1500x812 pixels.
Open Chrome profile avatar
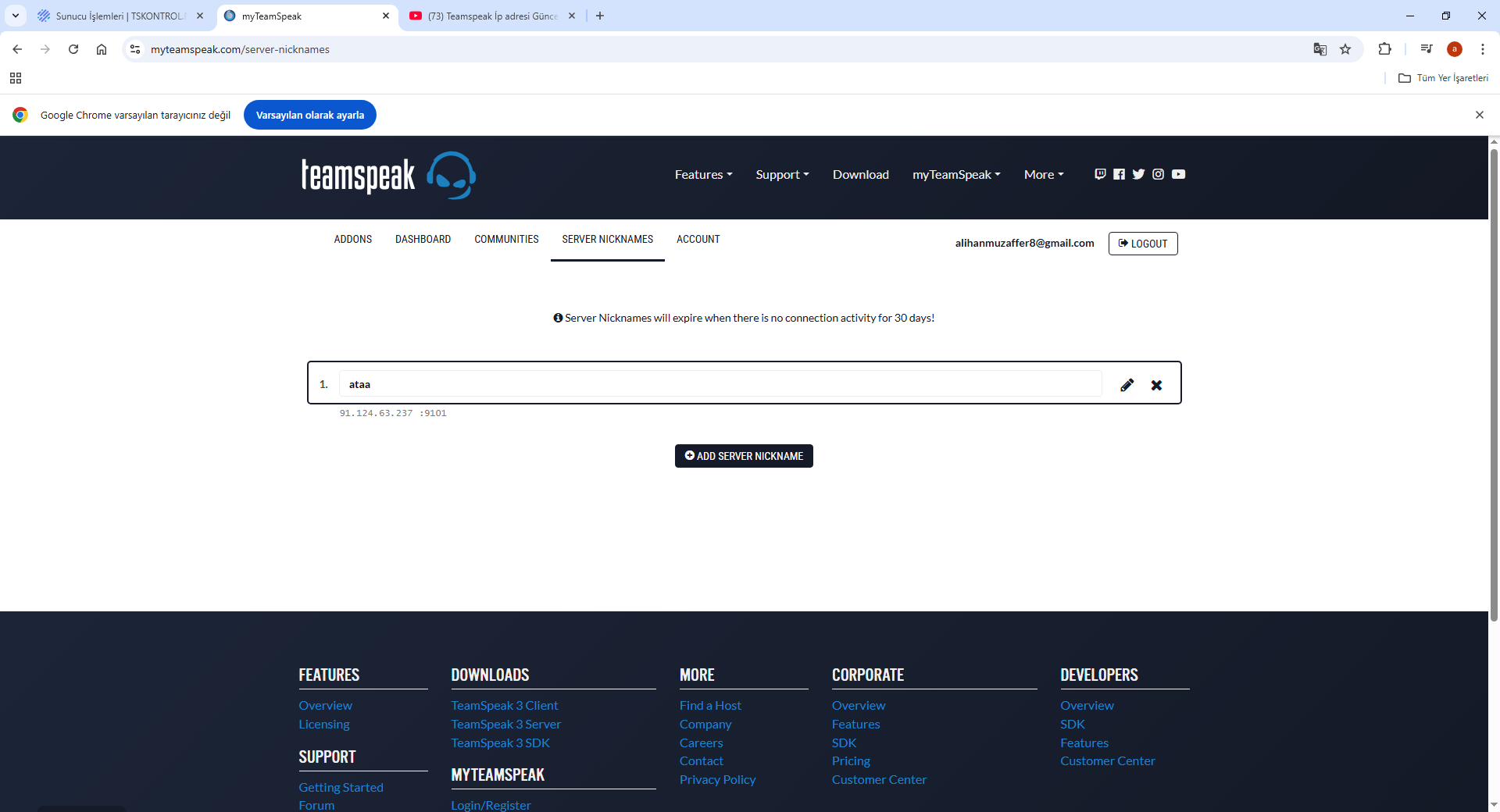(x=1455, y=49)
